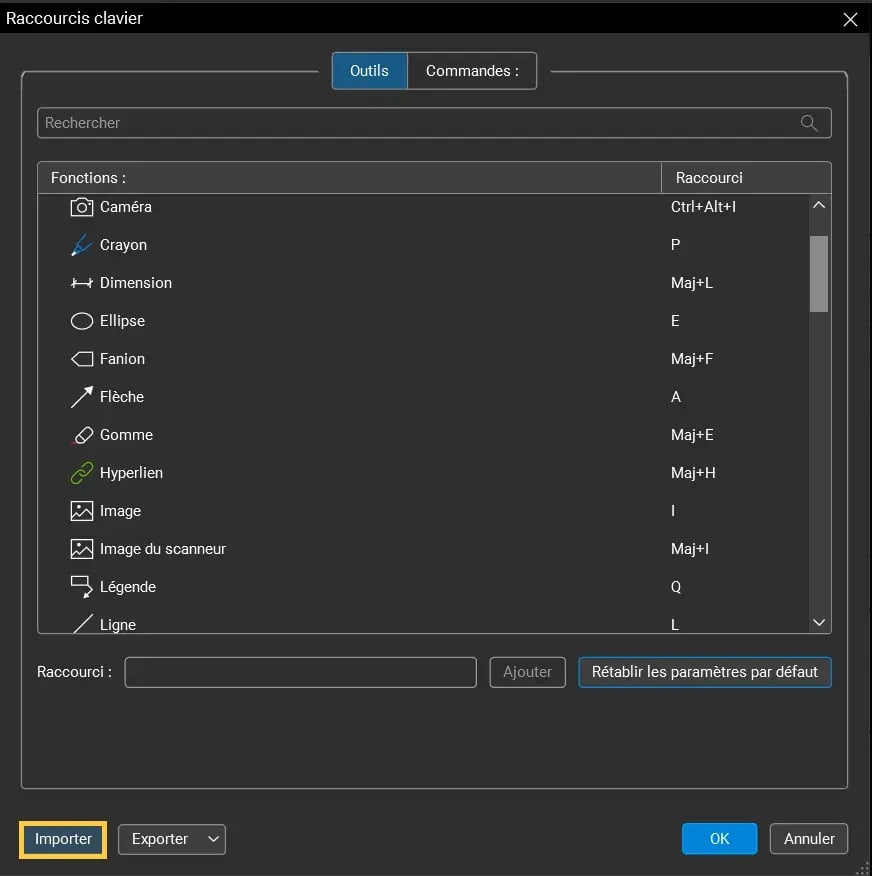Select the Ligne tool

(x=117, y=622)
